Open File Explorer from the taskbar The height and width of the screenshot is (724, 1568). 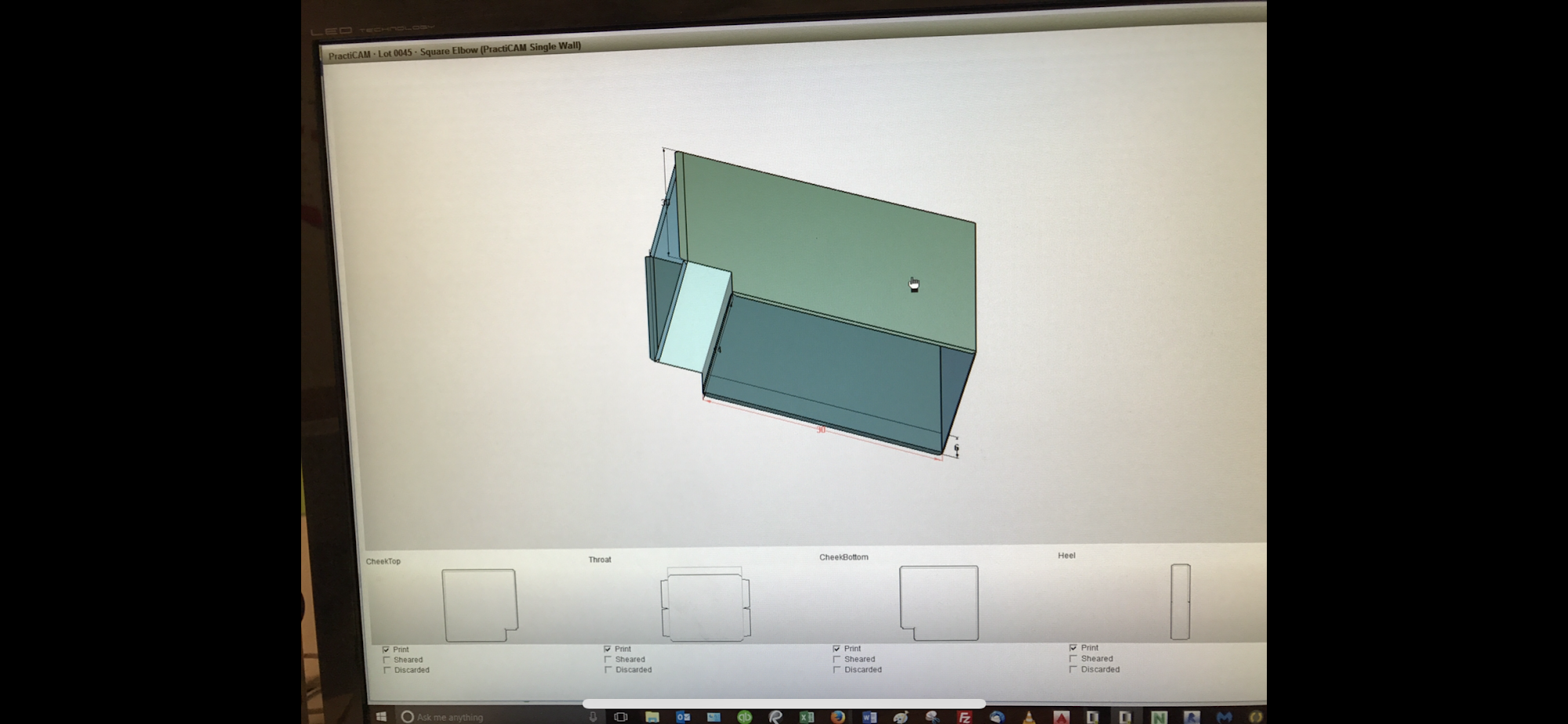click(652, 716)
